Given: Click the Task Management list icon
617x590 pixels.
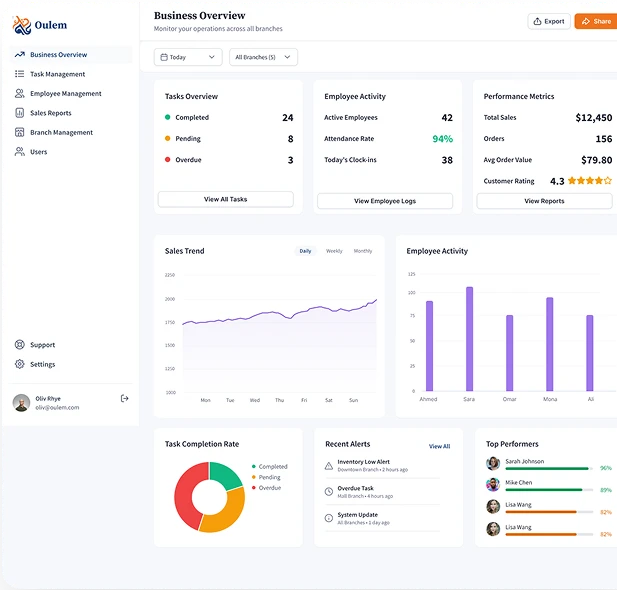Looking at the screenshot, I should pyautogui.click(x=20, y=74).
